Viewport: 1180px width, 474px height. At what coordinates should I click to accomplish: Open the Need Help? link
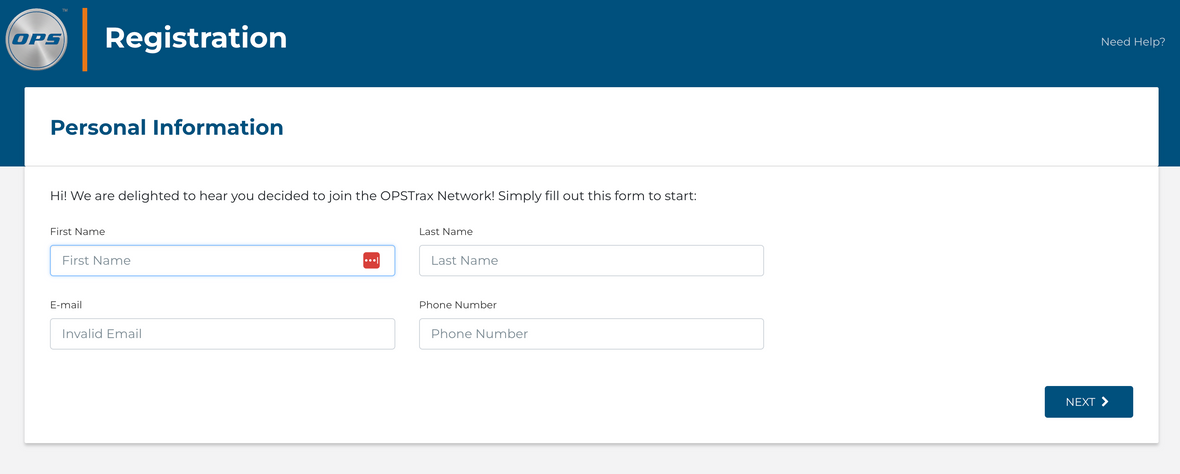click(1132, 42)
